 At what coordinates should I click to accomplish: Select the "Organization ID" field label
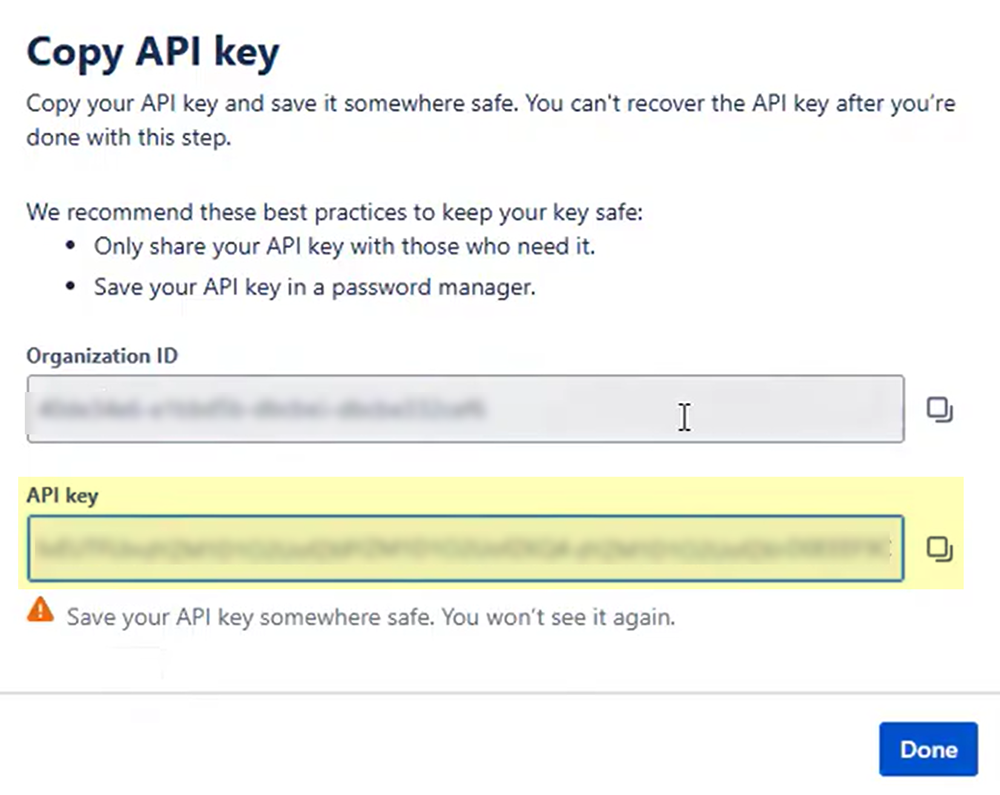(102, 356)
